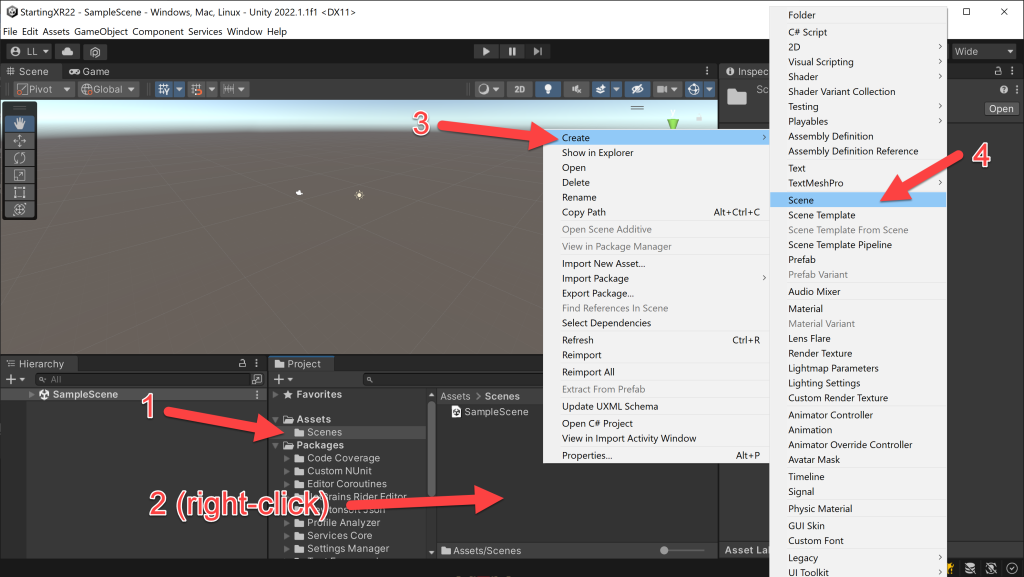Toggle scene lighting with the lightbulb

point(548,89)
